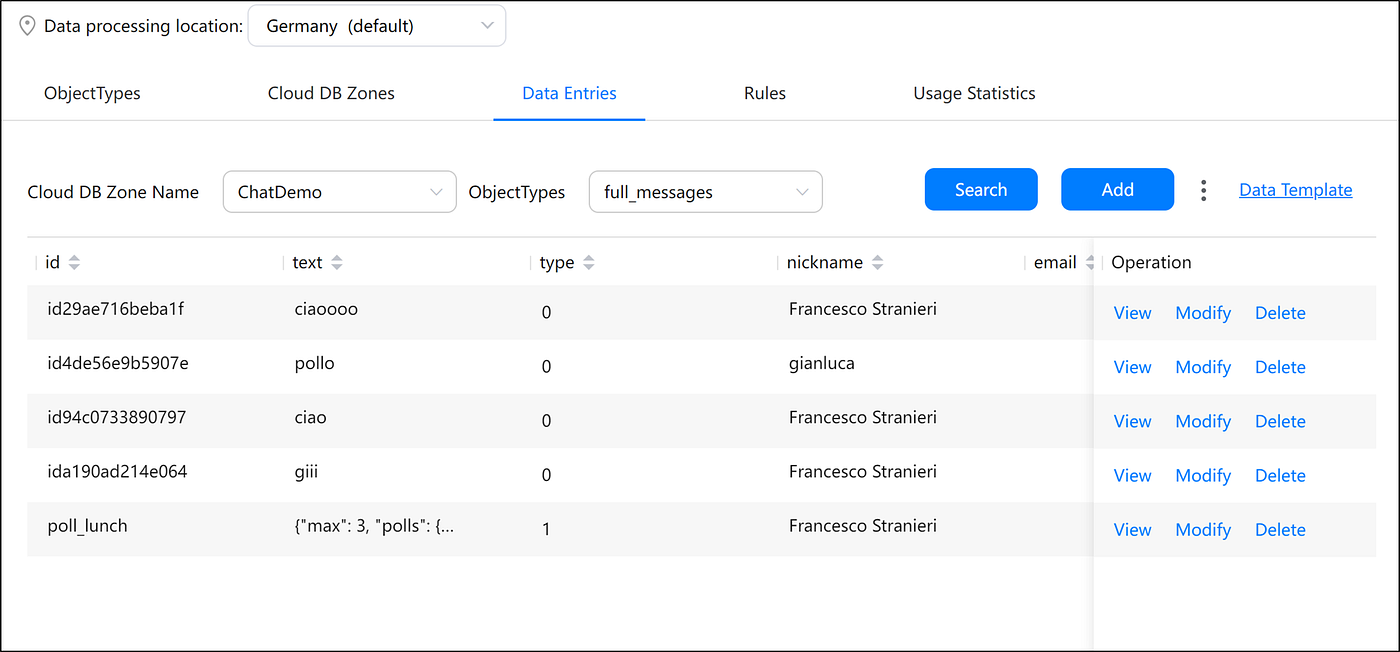Sort entries by the type column

[589, 263]
